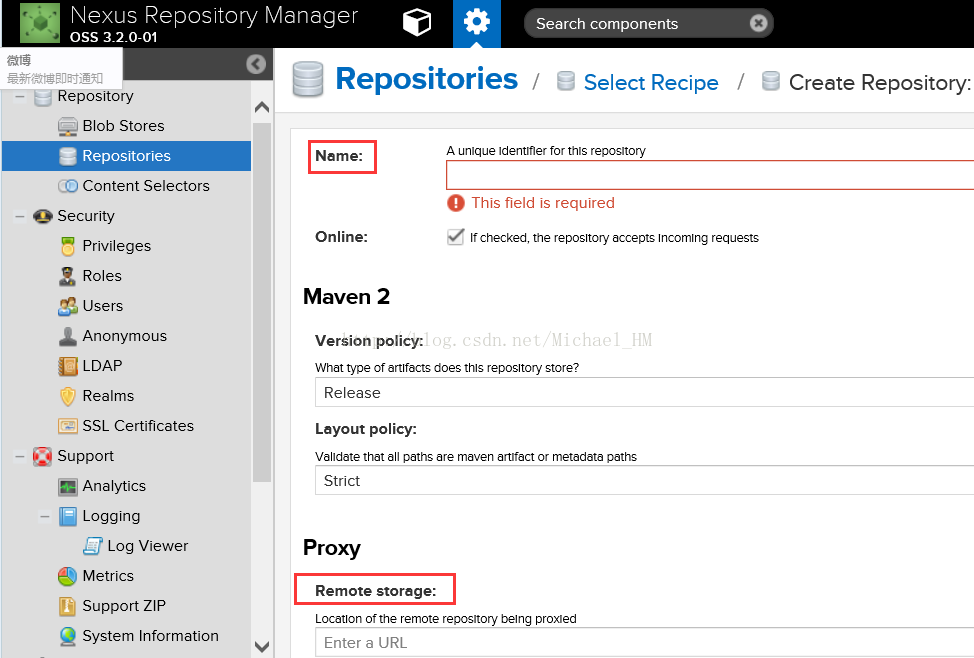
Task: Collapse the Repository tree node
Action: point(20,96)
